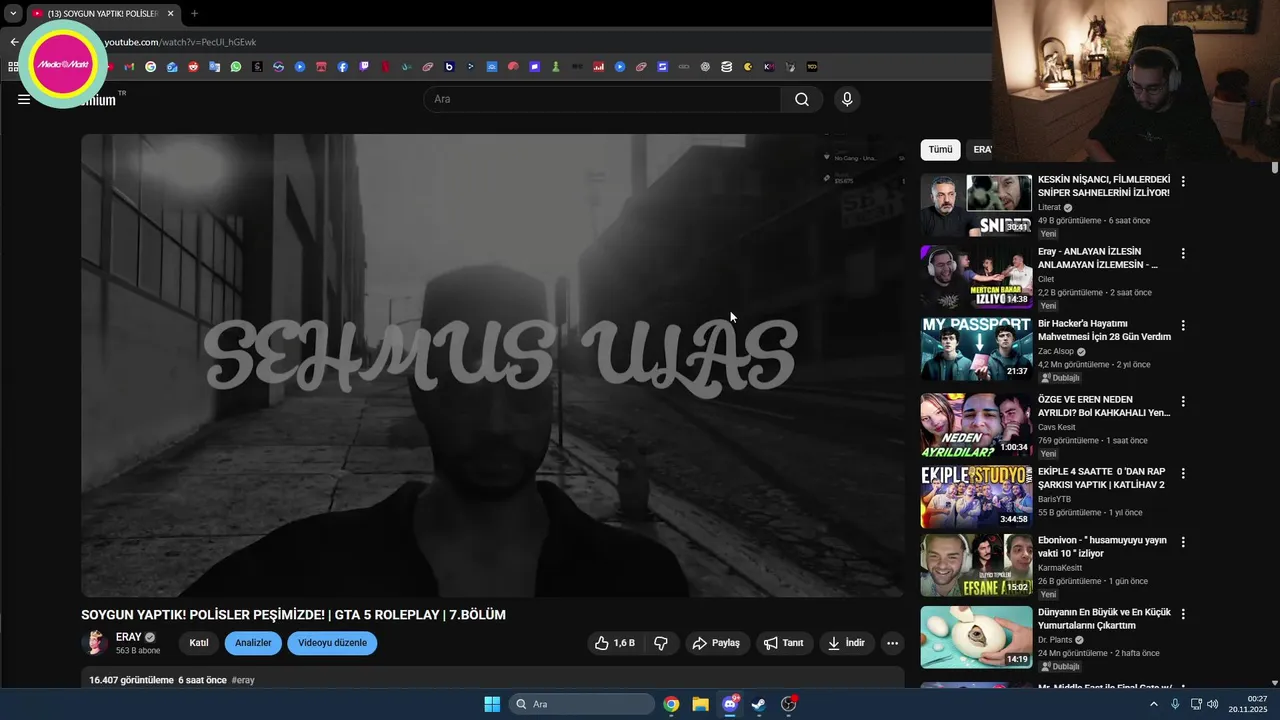Open the ERAY channel name link

[128, 637]
